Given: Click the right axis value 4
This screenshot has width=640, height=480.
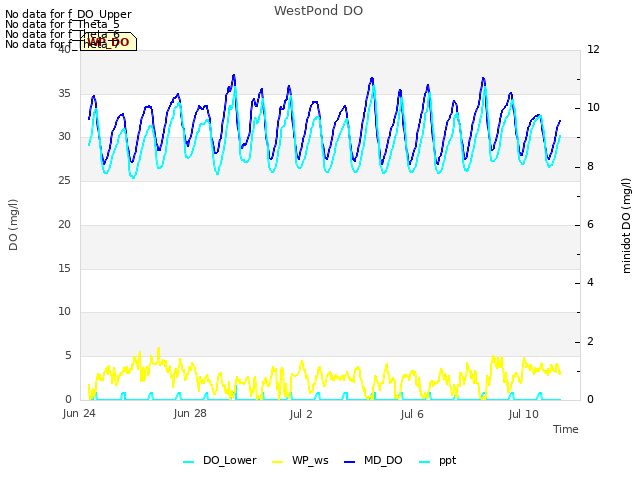Looking at the screenshot, I should [x=590, y=282].
